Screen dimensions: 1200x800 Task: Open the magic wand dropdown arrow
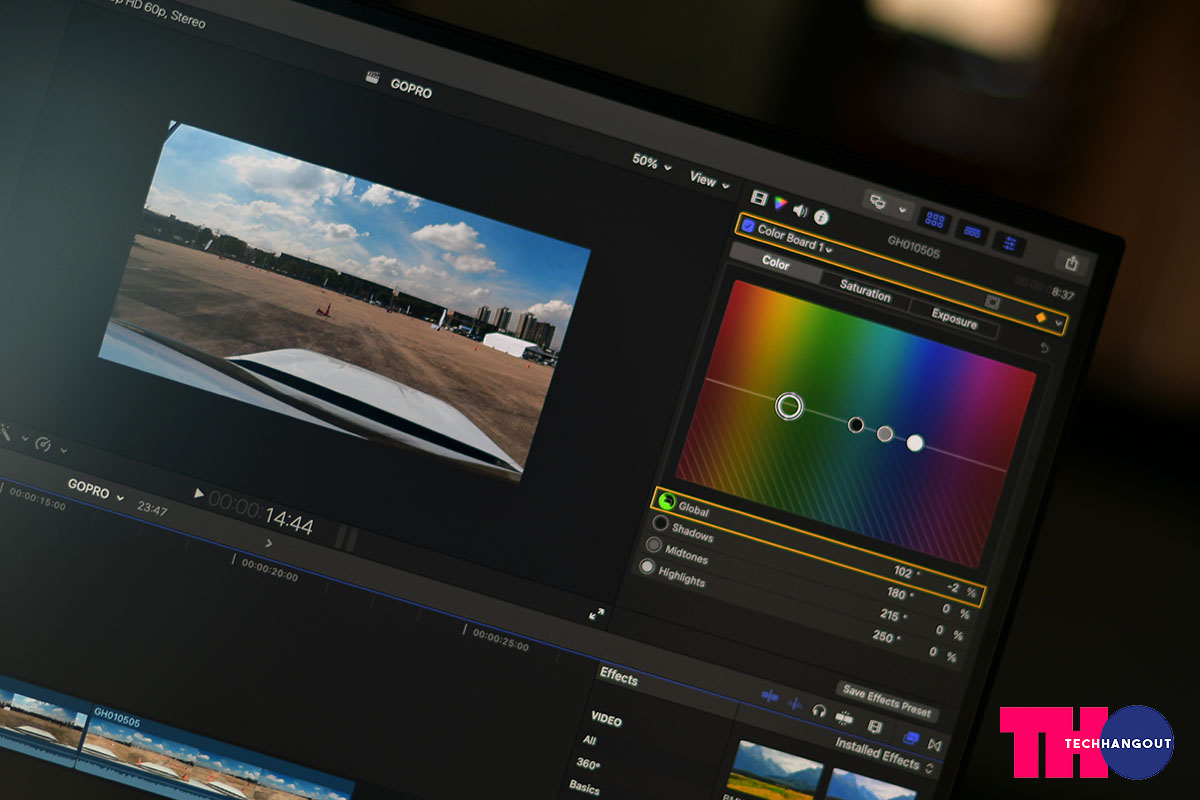[x=23, y=438]
